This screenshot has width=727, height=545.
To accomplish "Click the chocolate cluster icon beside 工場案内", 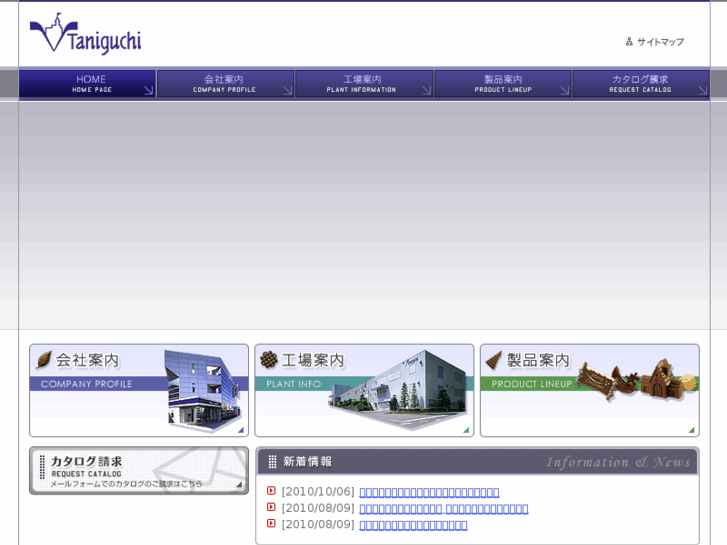I will (269, 359).
